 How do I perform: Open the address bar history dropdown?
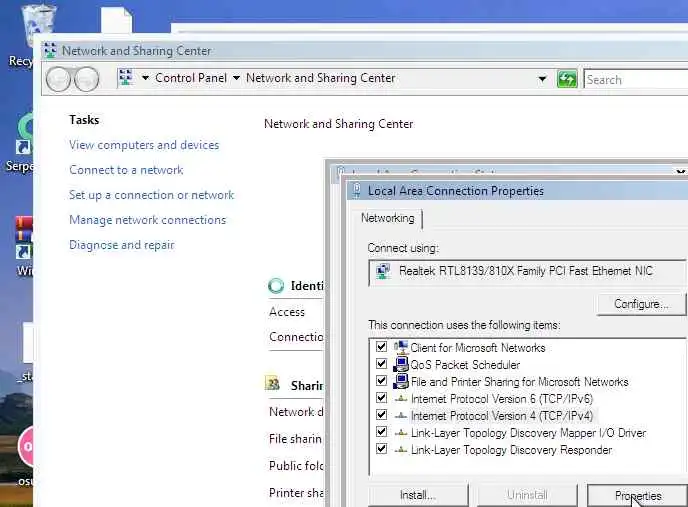coord(543,79)
